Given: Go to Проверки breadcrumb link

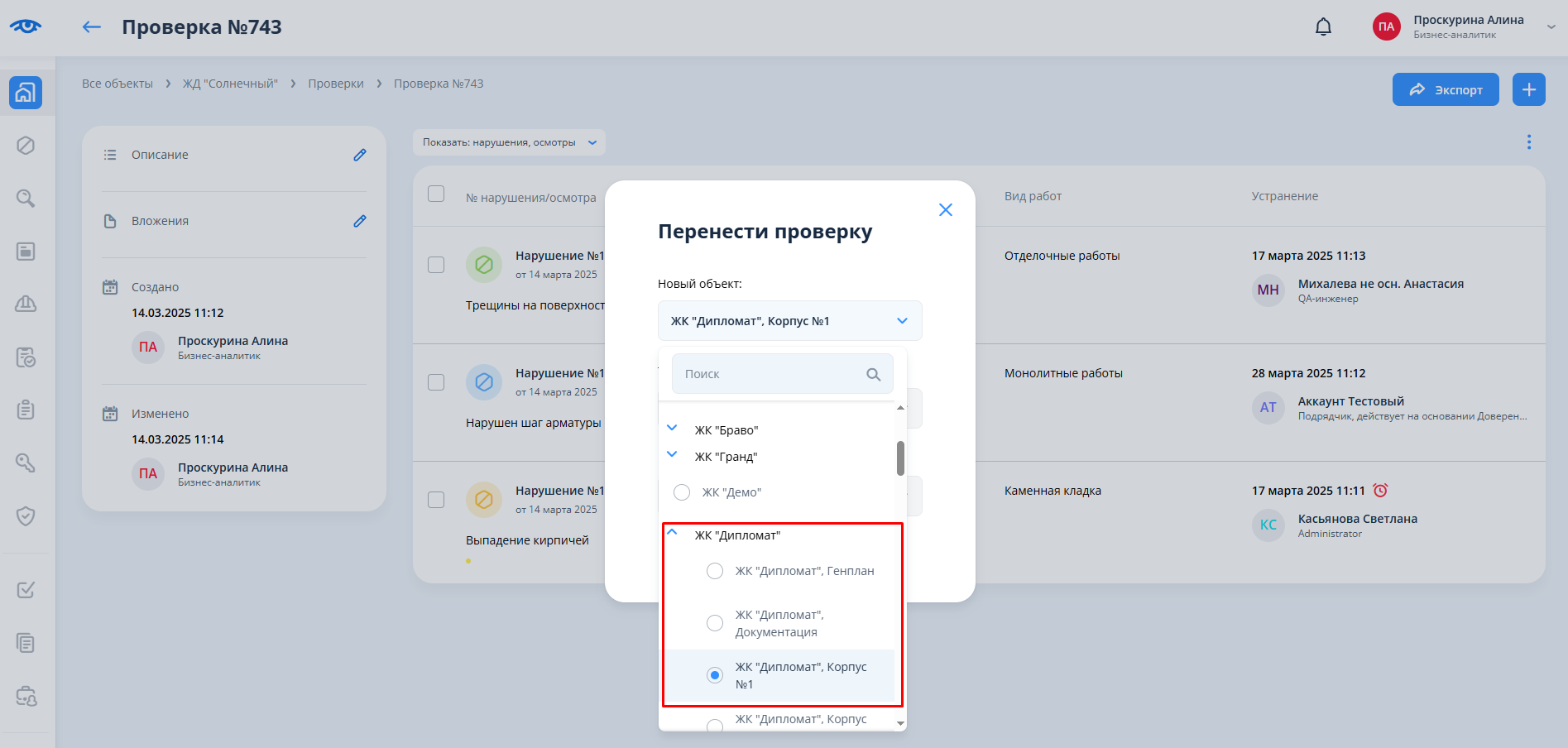Looking at the screenshot, I should (x=336, y=84).
